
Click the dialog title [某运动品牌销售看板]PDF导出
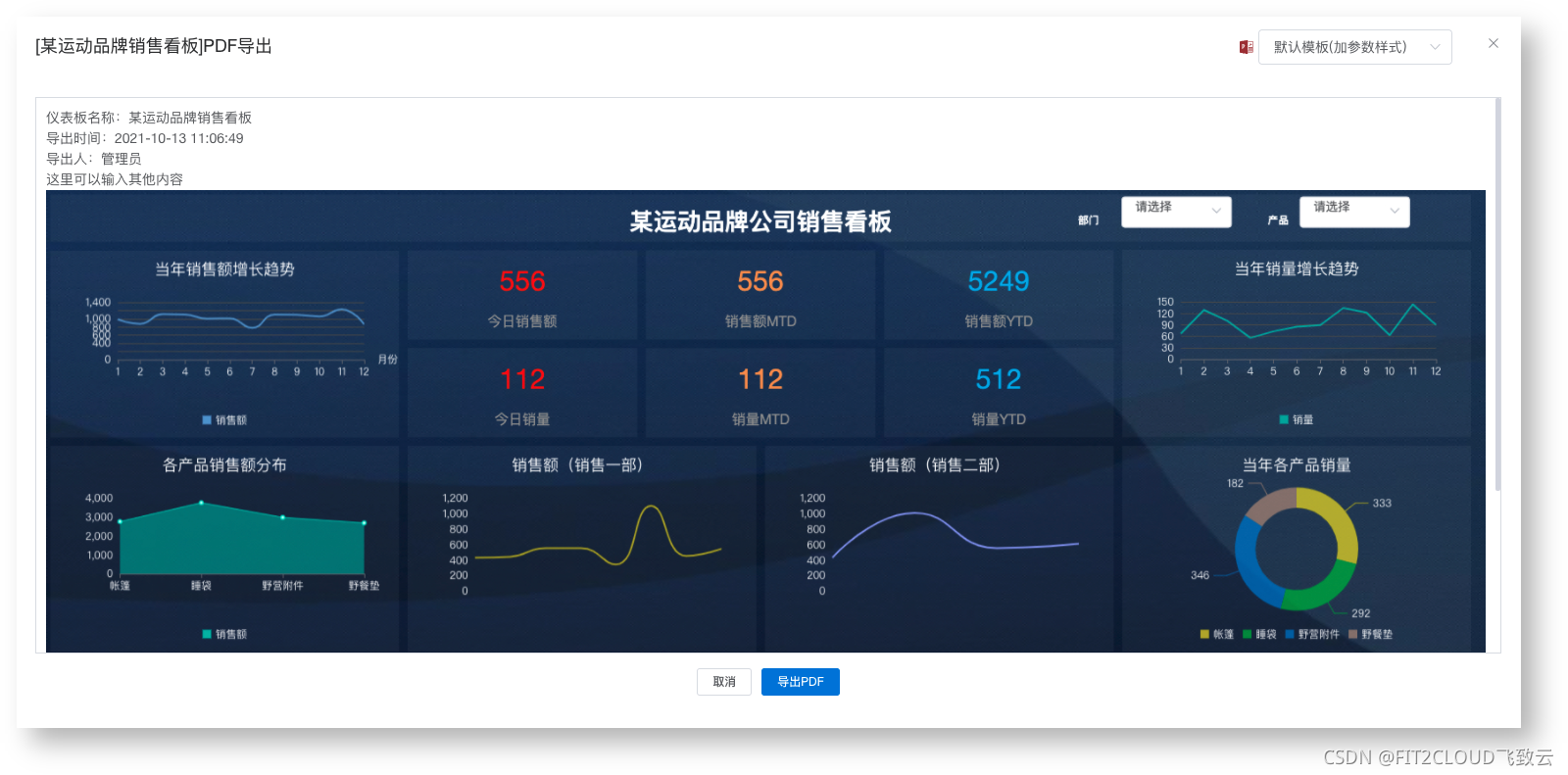pos(154,46)
